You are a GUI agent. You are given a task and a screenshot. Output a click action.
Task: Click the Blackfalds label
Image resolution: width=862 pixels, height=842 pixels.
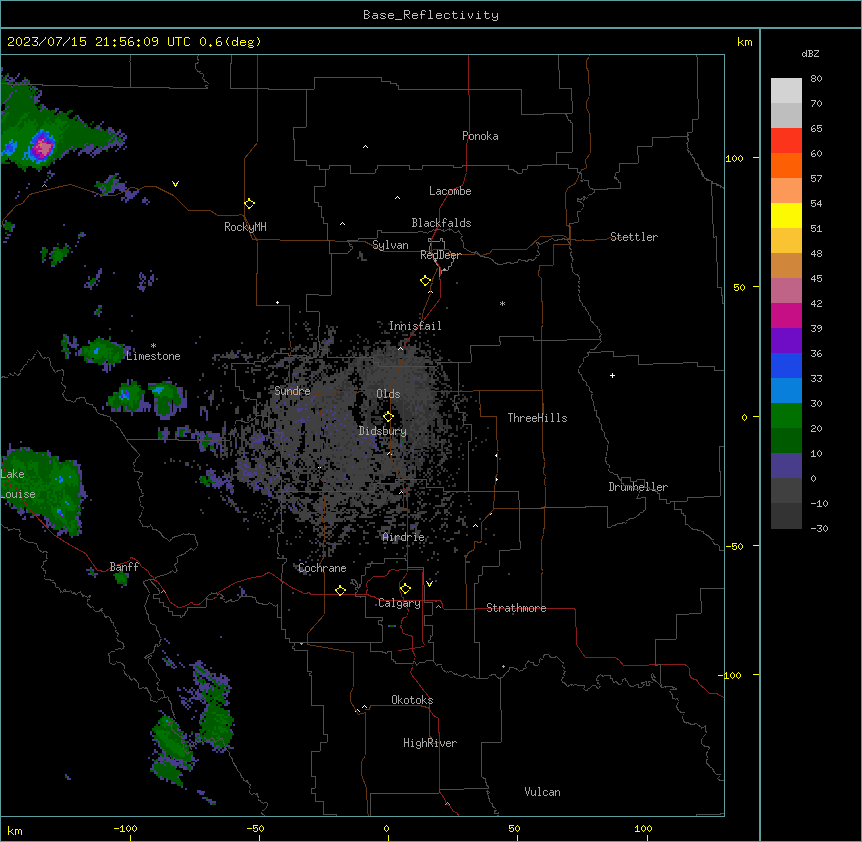coord(441,223)
